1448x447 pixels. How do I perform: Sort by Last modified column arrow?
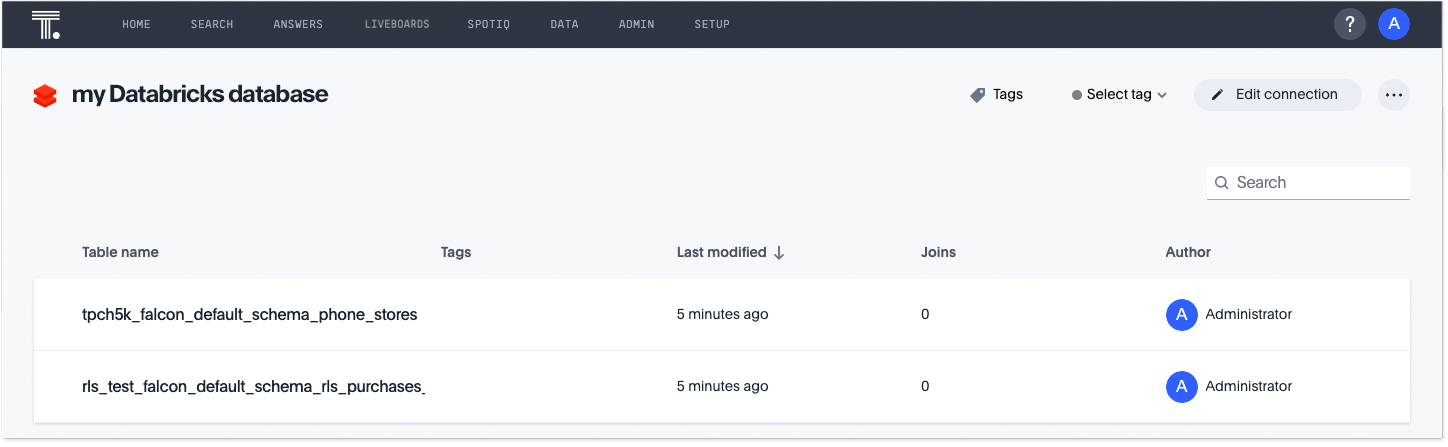tap(779, 253)
